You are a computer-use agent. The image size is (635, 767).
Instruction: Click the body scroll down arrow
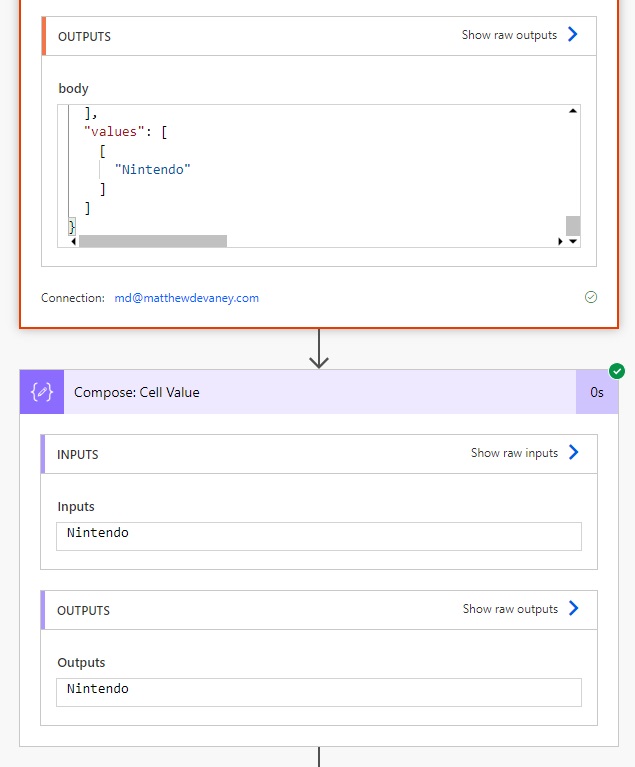coord(573,241)
